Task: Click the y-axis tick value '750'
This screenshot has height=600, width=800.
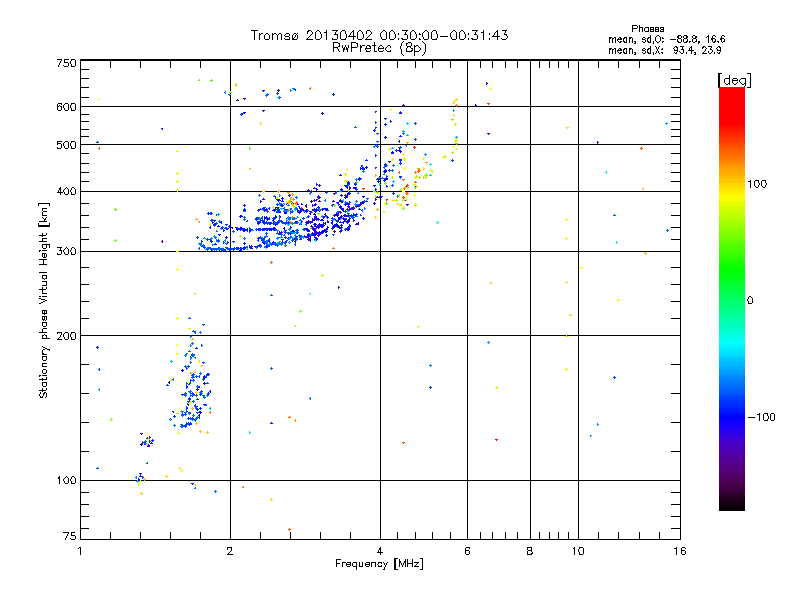Action: coord(66,63)
